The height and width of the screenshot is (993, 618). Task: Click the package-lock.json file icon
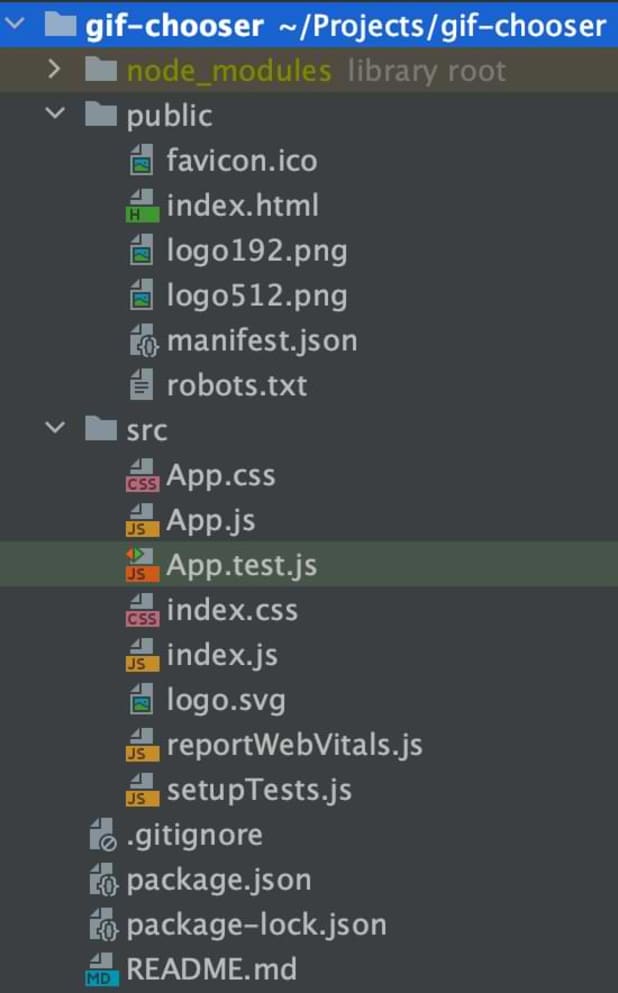tap(103, 925)
